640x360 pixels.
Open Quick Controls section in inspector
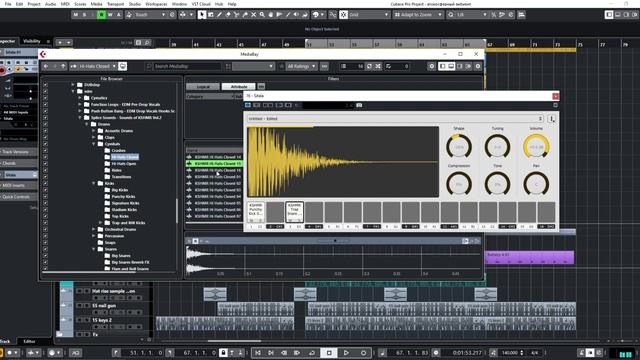18,197
